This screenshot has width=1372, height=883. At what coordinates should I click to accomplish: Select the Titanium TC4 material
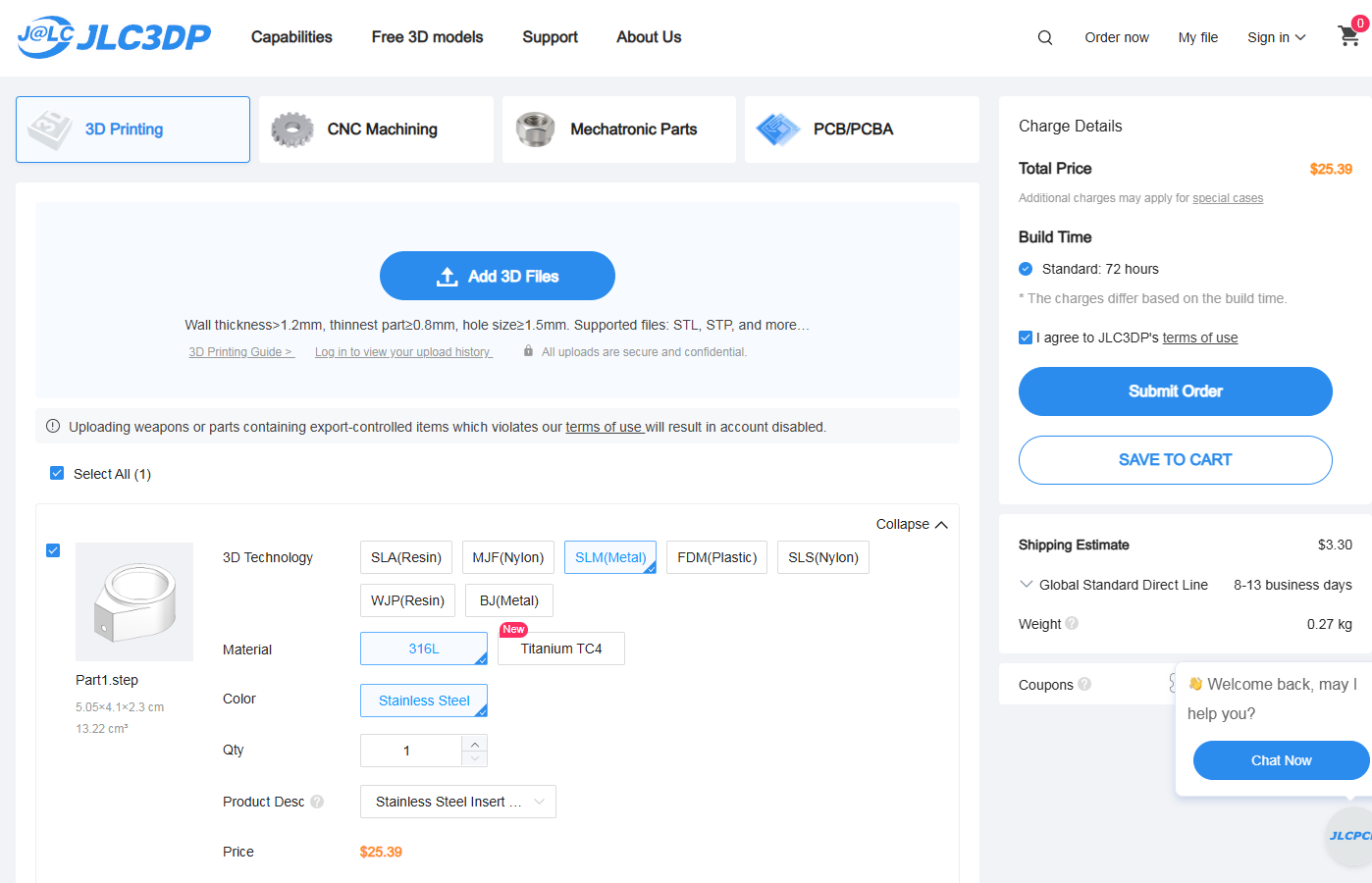[x=561, y=649]
